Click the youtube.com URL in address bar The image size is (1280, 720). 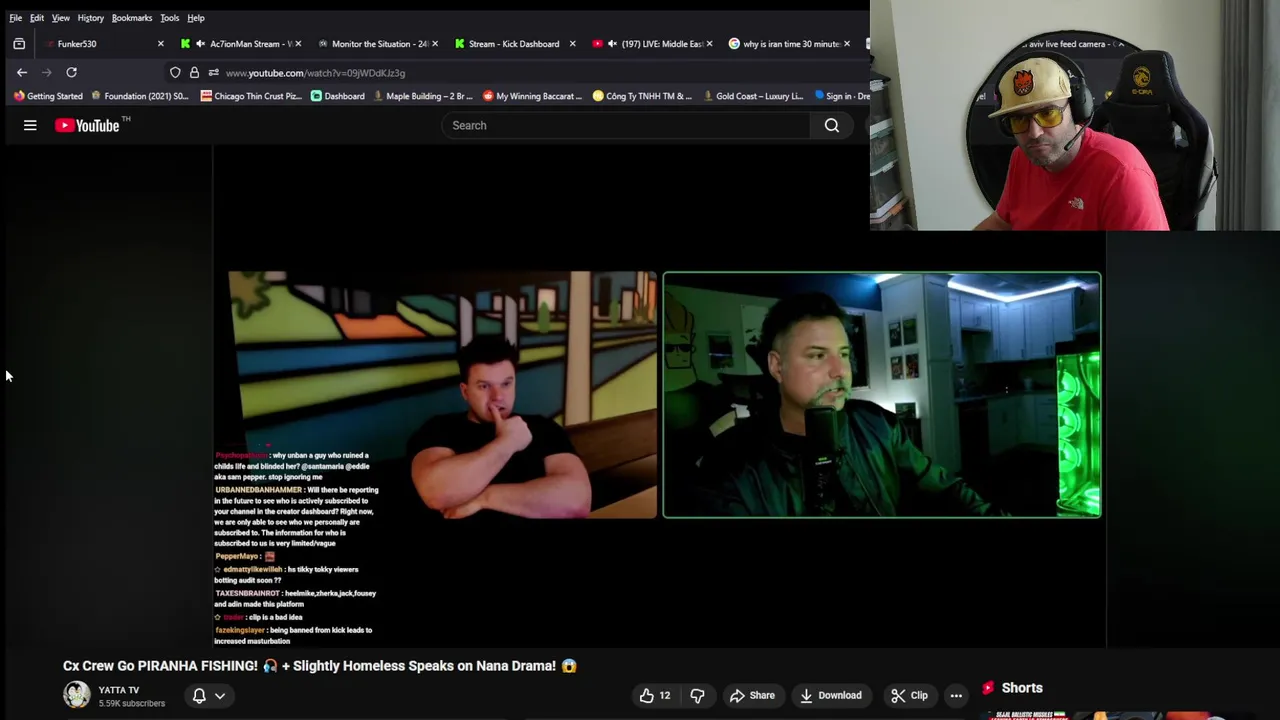(x=315, y=73)
